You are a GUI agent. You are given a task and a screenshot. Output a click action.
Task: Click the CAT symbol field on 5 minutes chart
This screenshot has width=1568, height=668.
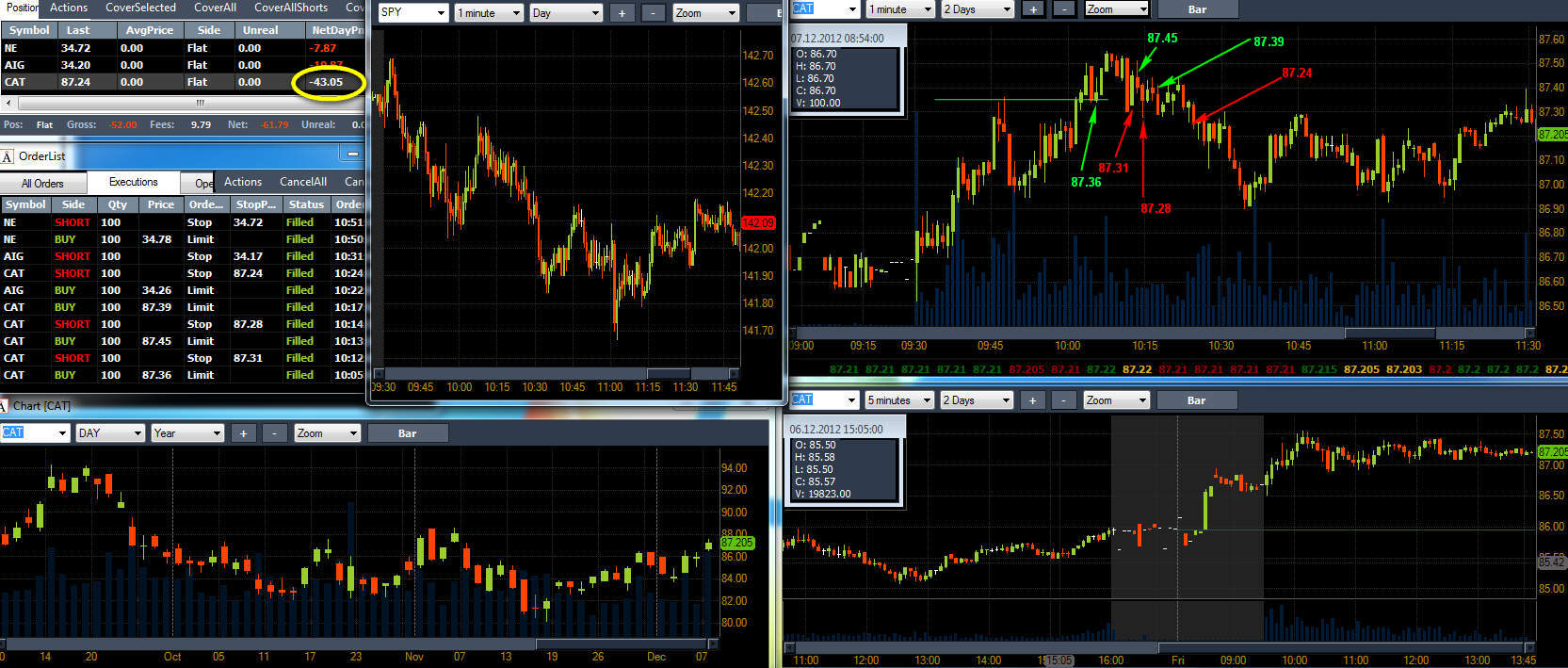coord(824,400)
